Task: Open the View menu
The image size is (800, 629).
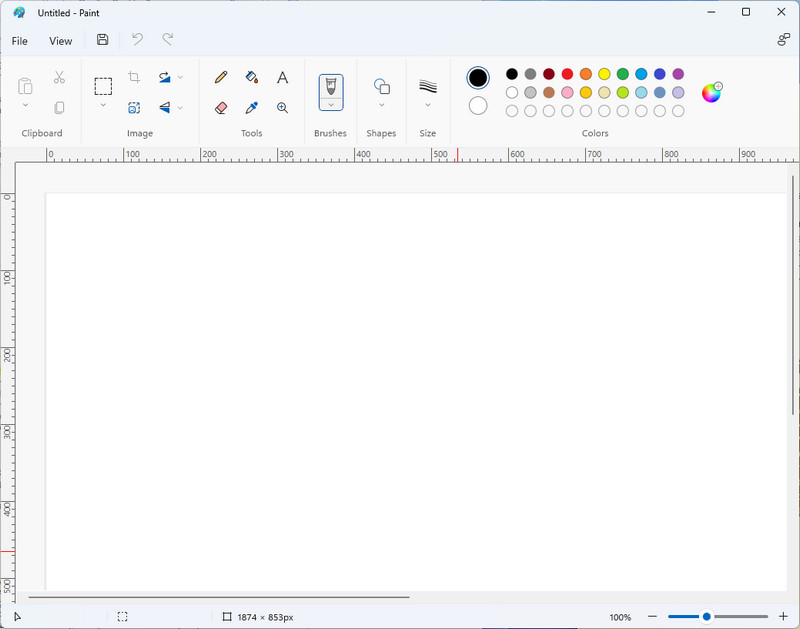Action: click(61, 41)
